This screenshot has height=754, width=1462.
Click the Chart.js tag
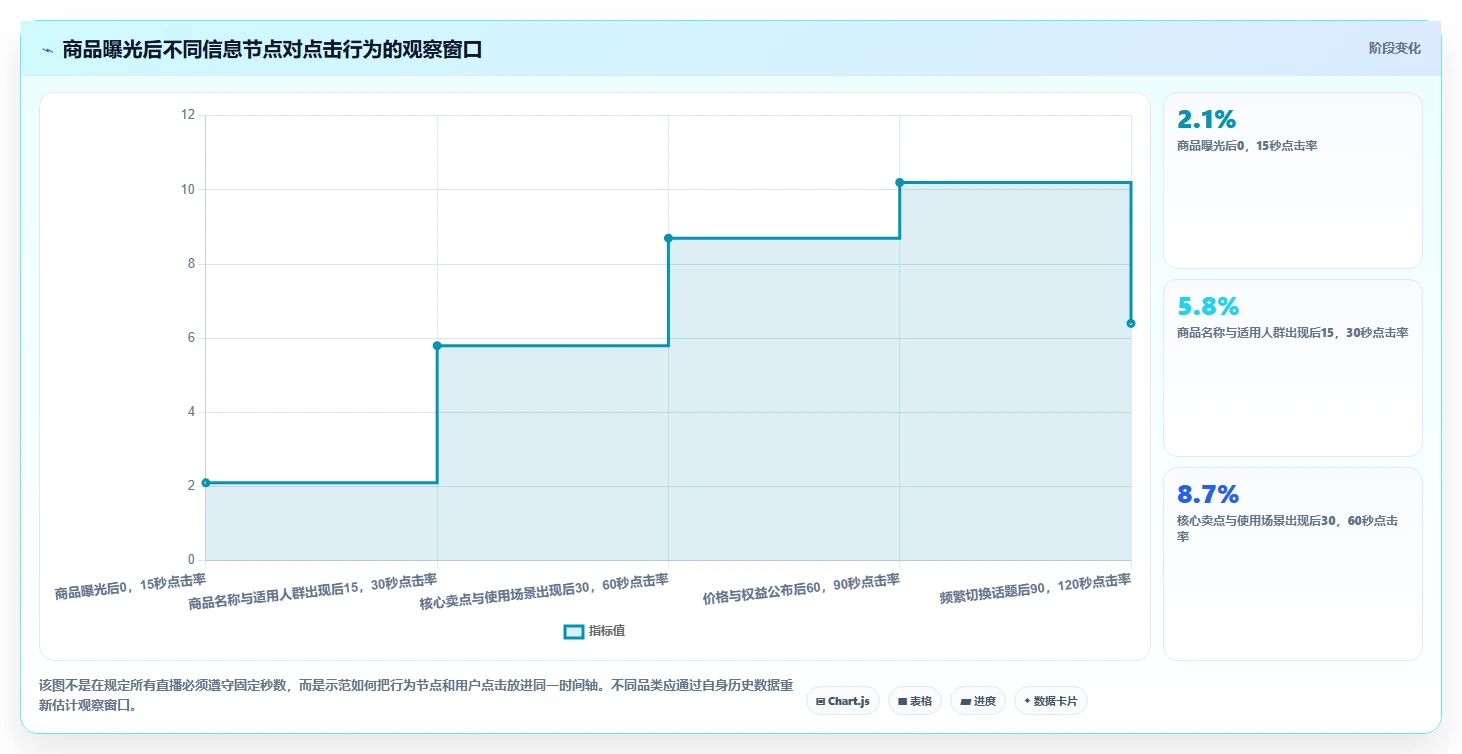coord(843,701)
